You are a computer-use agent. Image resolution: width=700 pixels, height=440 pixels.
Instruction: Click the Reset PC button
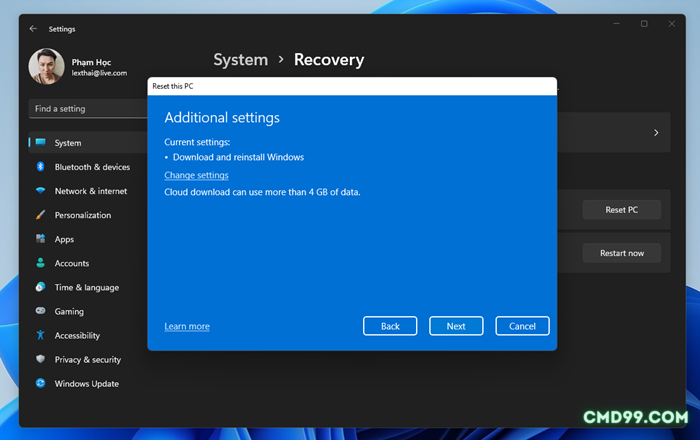(x=621, y=210)
